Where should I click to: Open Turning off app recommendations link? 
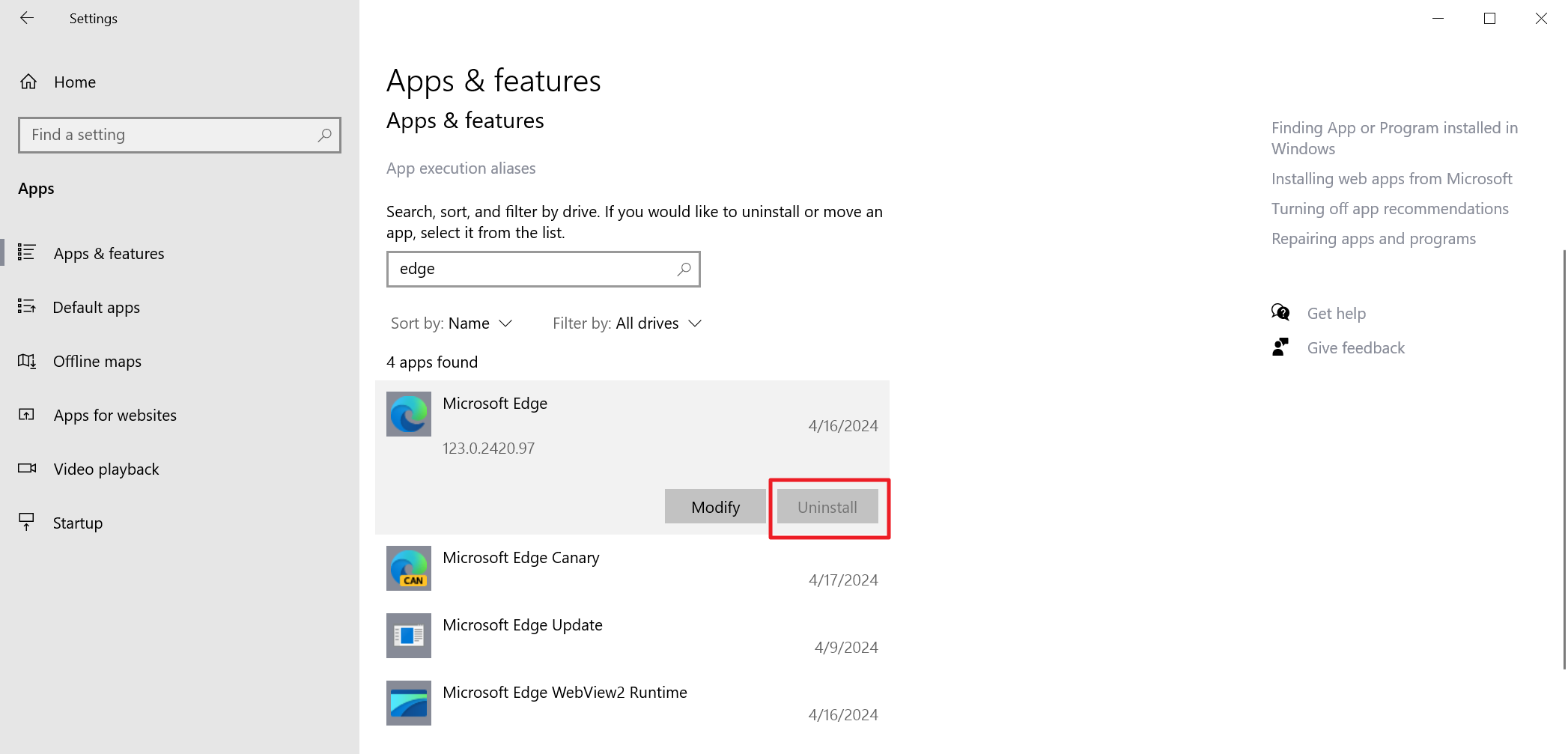pyautogui.click(x=1390, y=209)
